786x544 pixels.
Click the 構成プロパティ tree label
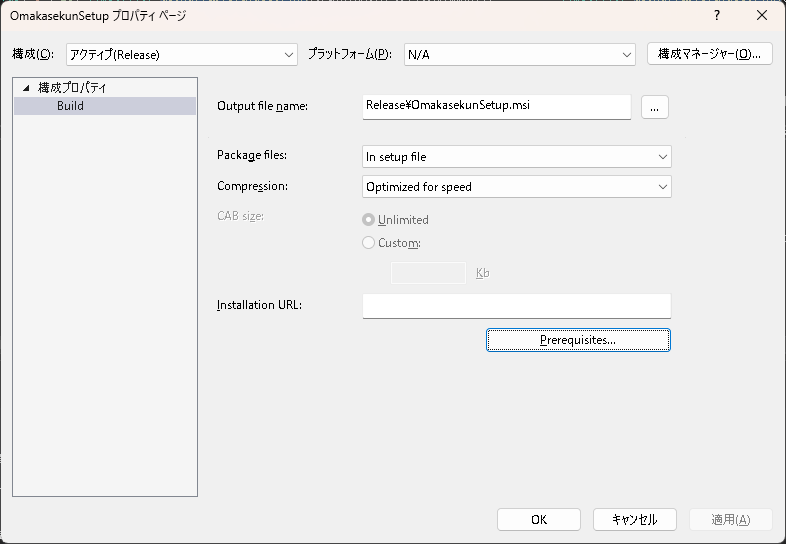point(72,88)
